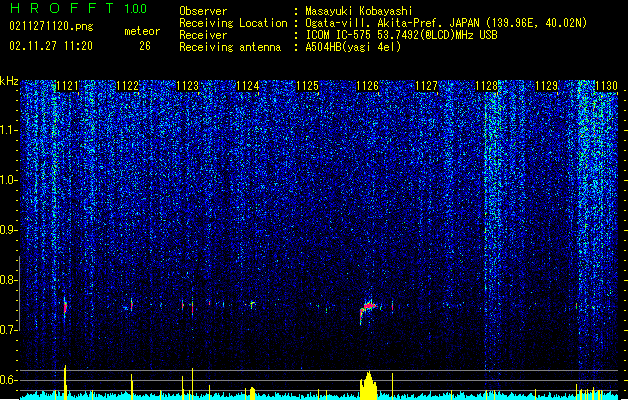Click the 0.7 kHz axis tick label
The image size is (629, 400).
pos(9,330)
